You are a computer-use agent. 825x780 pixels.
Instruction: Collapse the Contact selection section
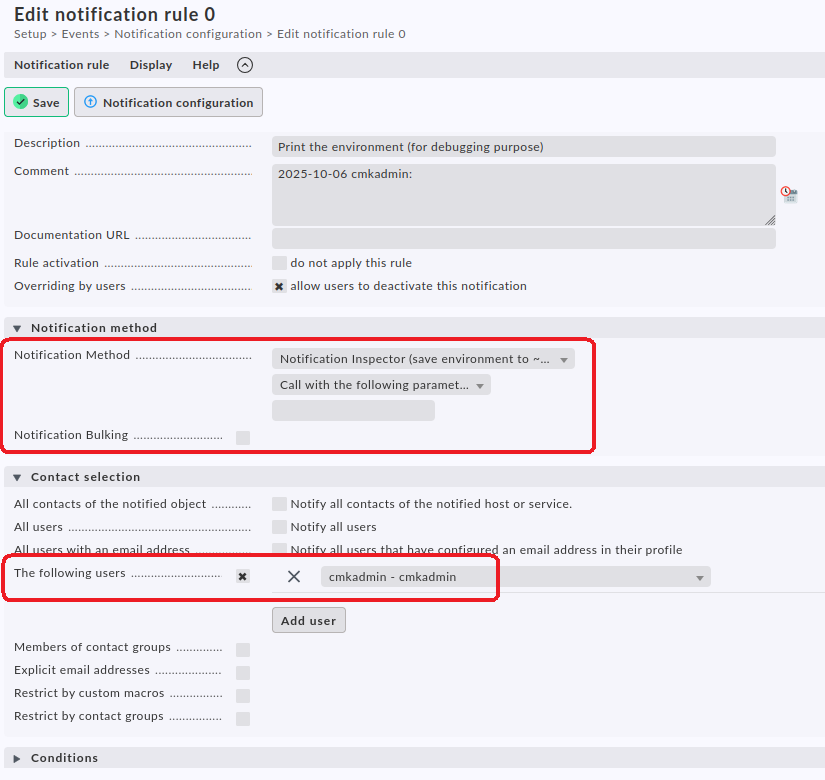(17, 478)
